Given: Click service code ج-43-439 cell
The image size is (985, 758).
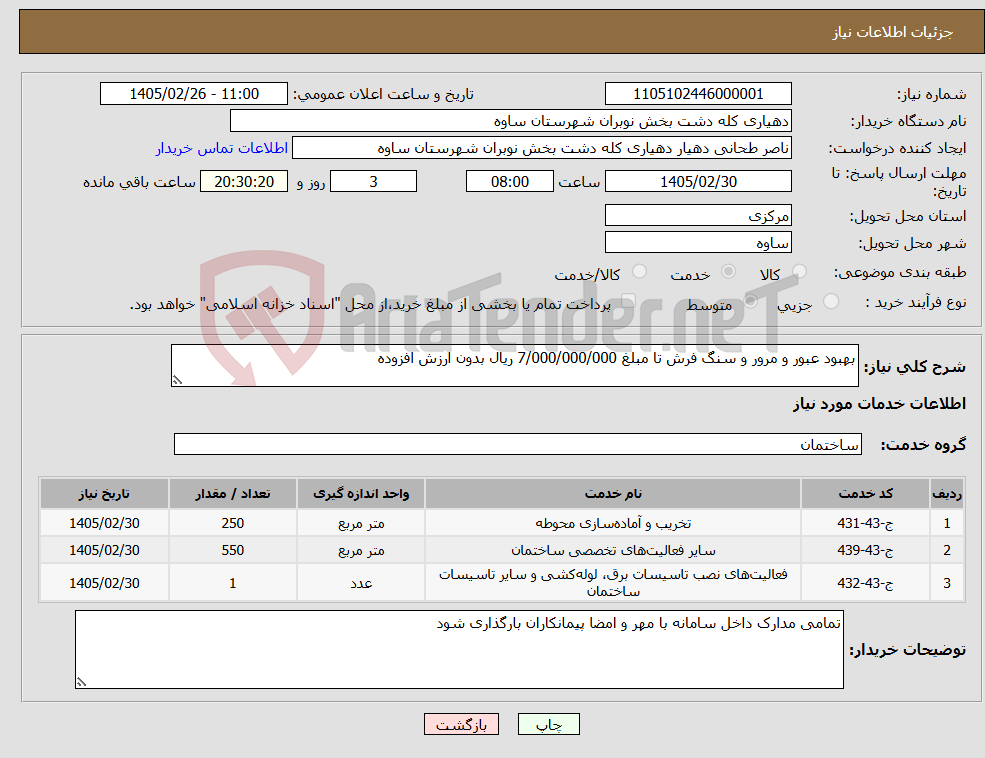Looking at the screenshot, I should pyautogui.click(x=865, y=550).
